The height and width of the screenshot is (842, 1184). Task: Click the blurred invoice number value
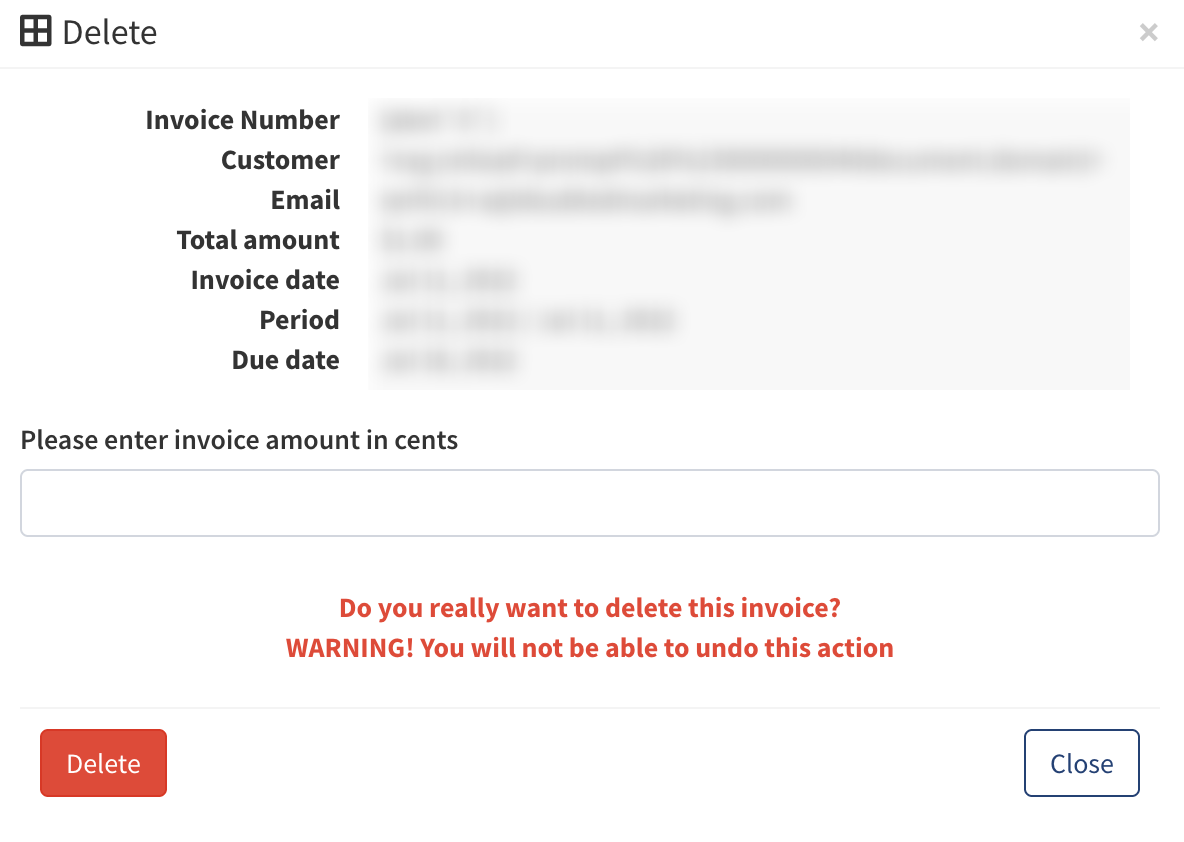[x=439, y=120]
